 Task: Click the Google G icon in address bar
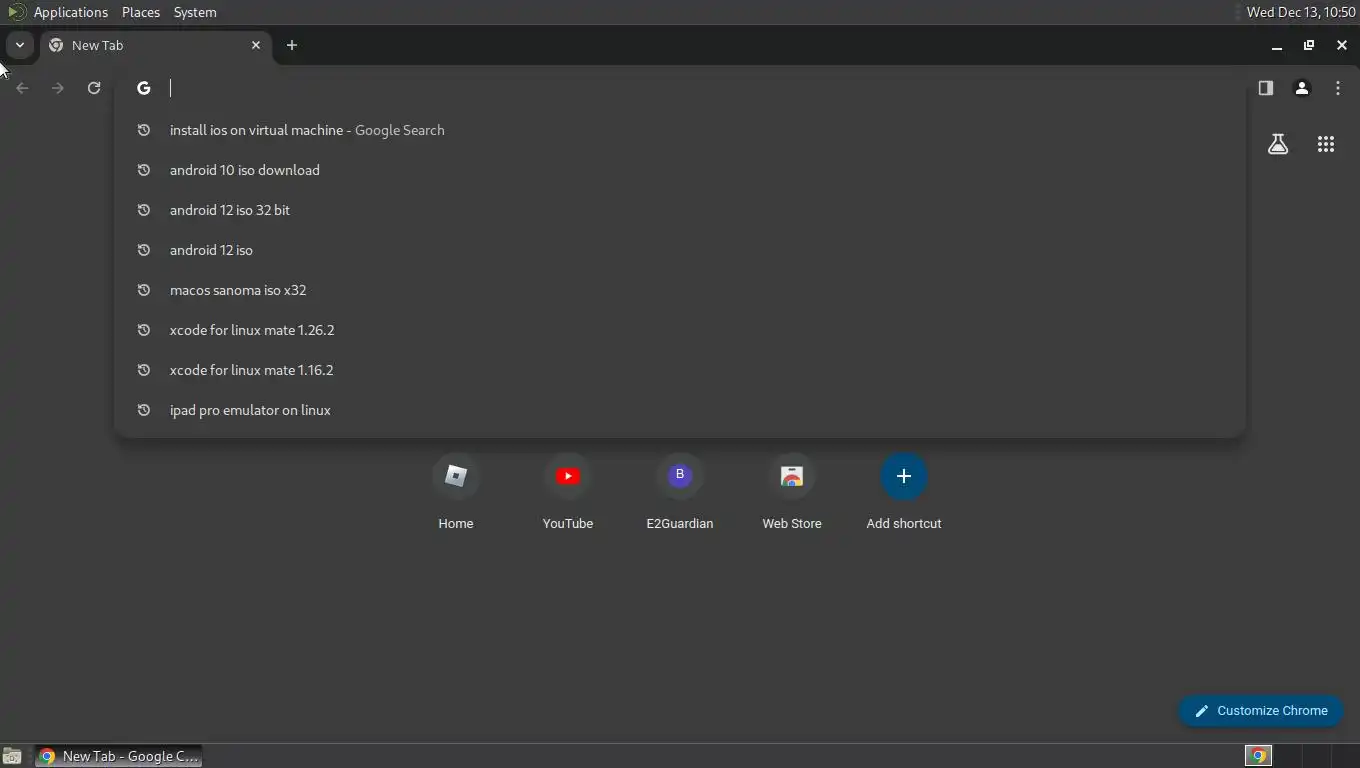[x=144, y=88]
